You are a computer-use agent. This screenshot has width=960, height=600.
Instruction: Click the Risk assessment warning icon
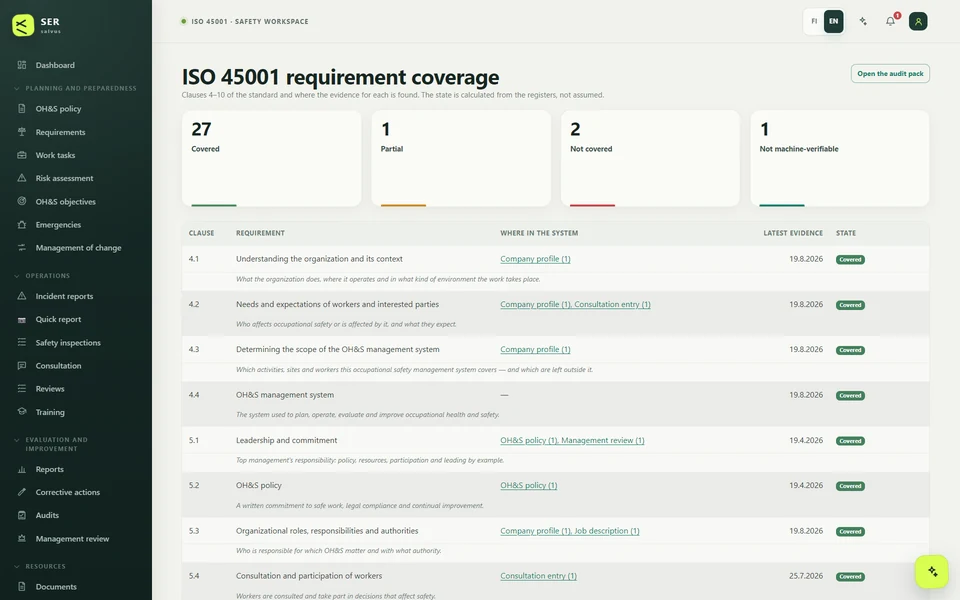22,178
